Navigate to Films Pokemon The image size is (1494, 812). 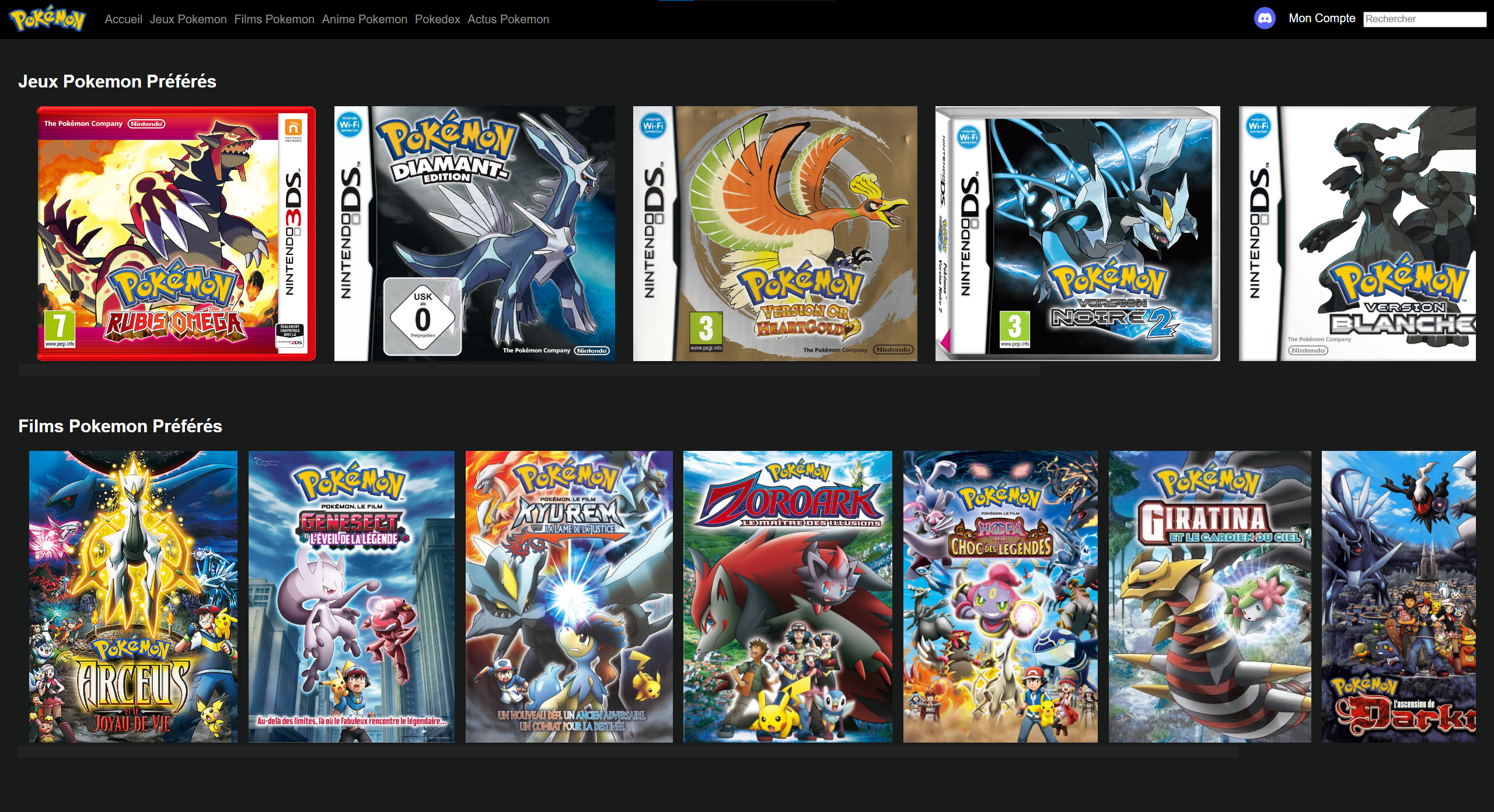(274, 19)
